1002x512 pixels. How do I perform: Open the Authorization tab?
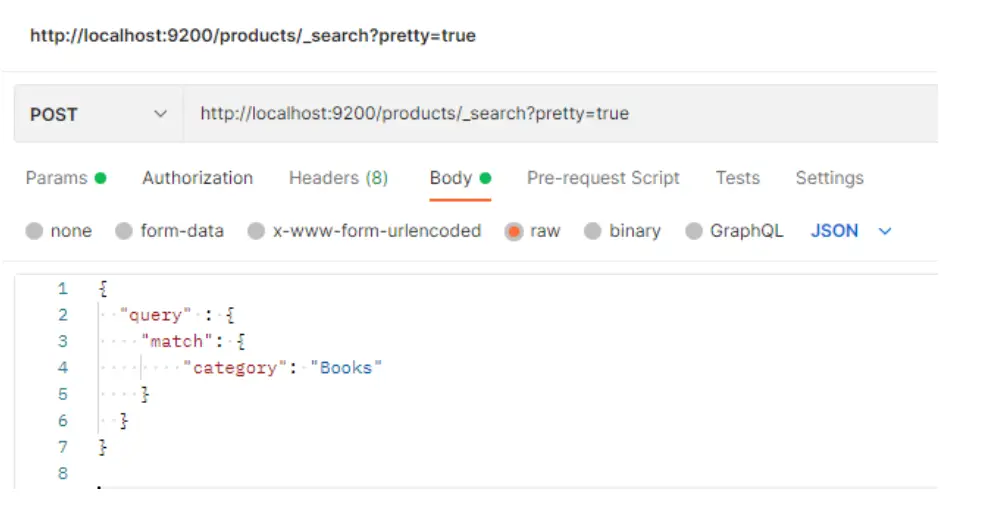[197, 178]
